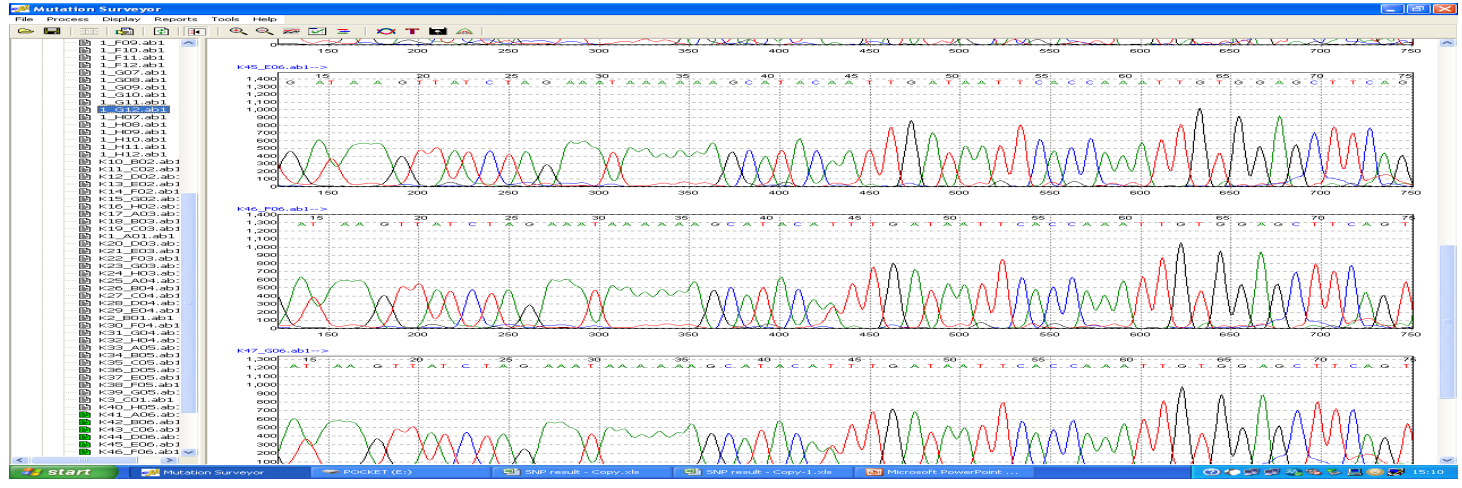Select K45_E06.ab1 in the file tree
Screen dimensions: 1462x488
pos(139,444)
